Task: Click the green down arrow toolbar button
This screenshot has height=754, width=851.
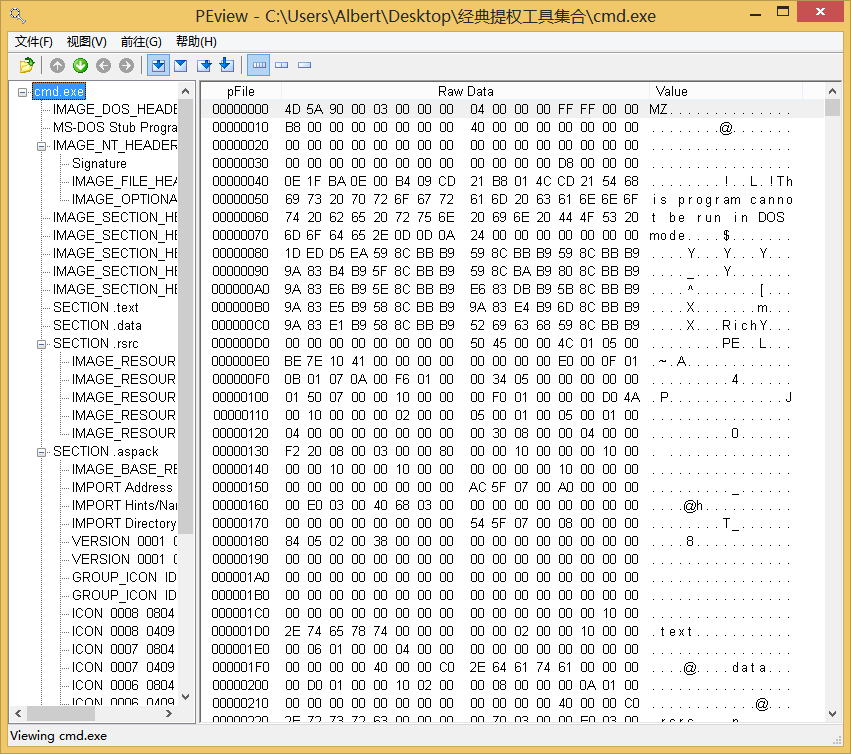Action: pyautogui.click(x=80, y=65)
